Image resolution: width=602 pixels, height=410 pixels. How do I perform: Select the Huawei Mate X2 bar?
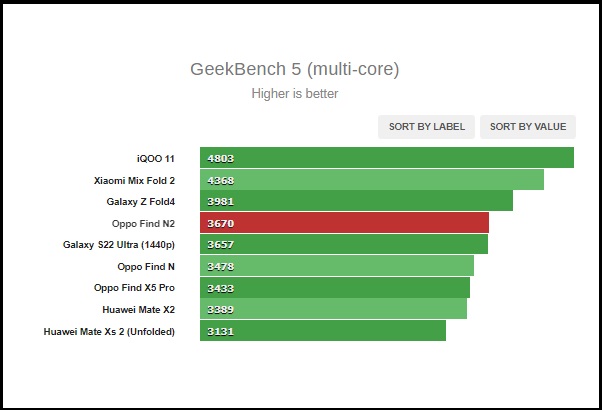pos(333,310)
